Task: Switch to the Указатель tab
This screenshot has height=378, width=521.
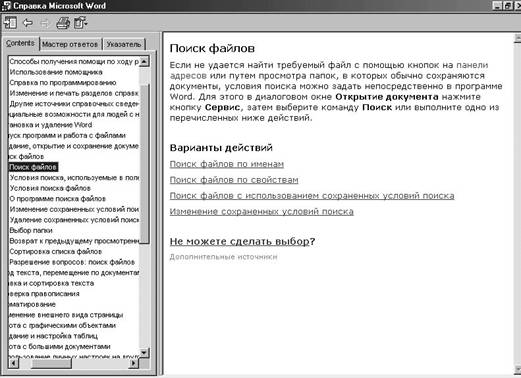Action: click(x=124, y=44)
